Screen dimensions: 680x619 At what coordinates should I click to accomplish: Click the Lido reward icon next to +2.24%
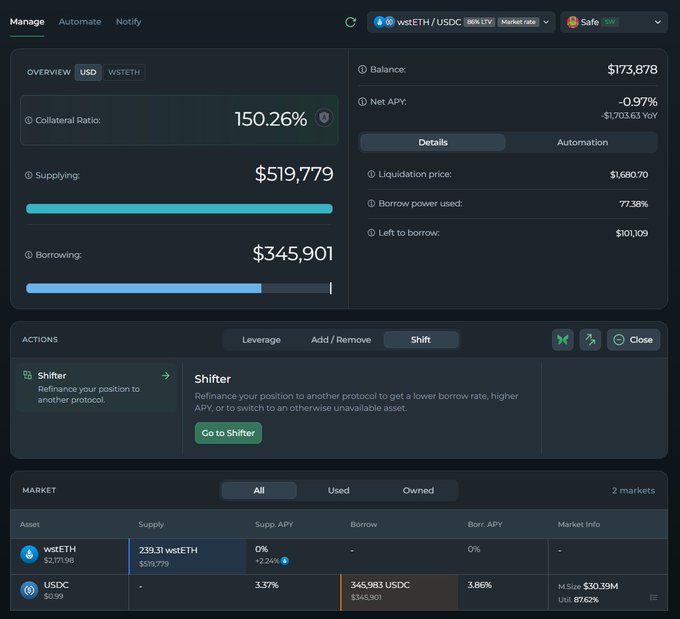click(285, 561)
